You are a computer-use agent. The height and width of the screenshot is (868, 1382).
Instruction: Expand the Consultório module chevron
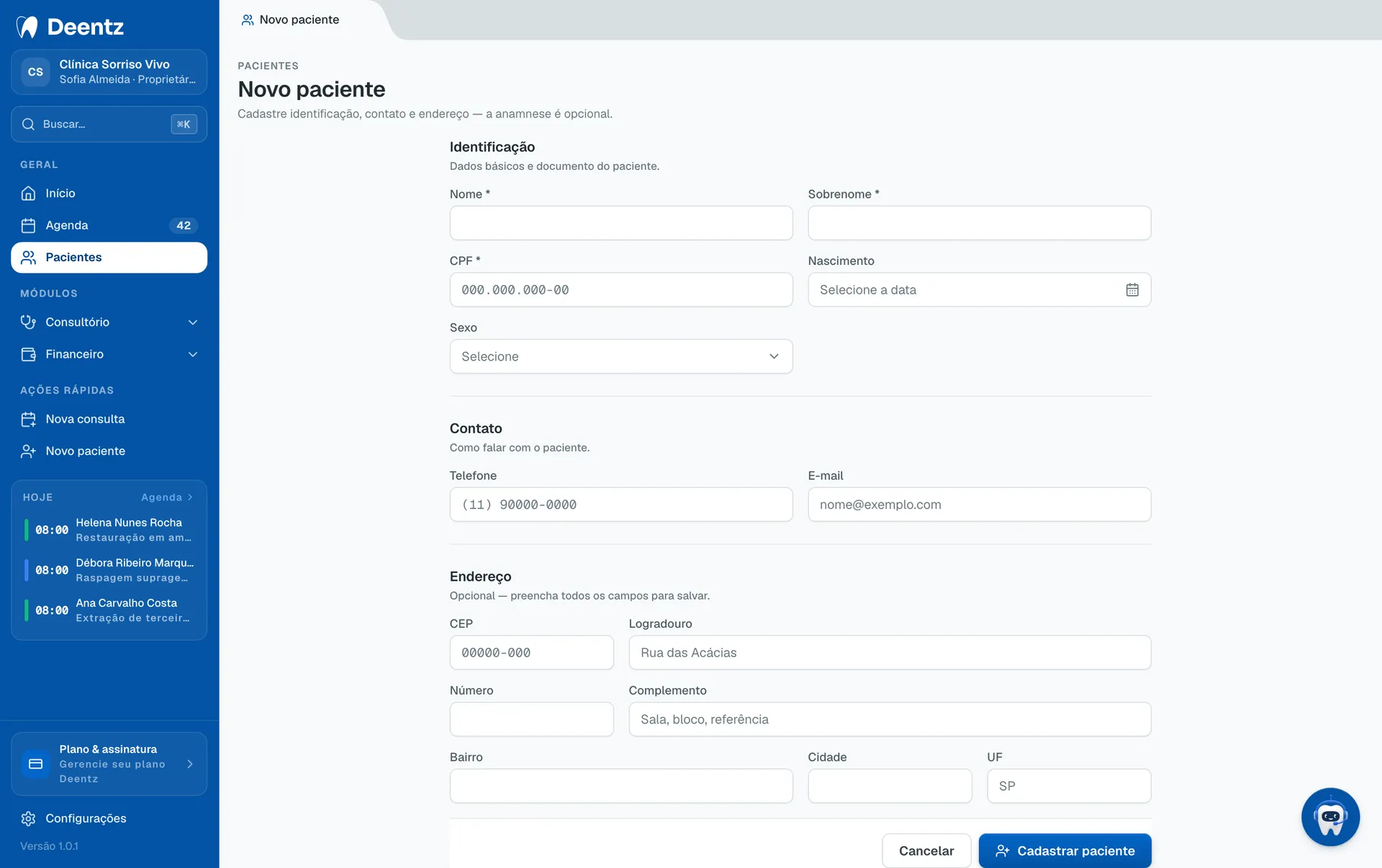[192, 322]
